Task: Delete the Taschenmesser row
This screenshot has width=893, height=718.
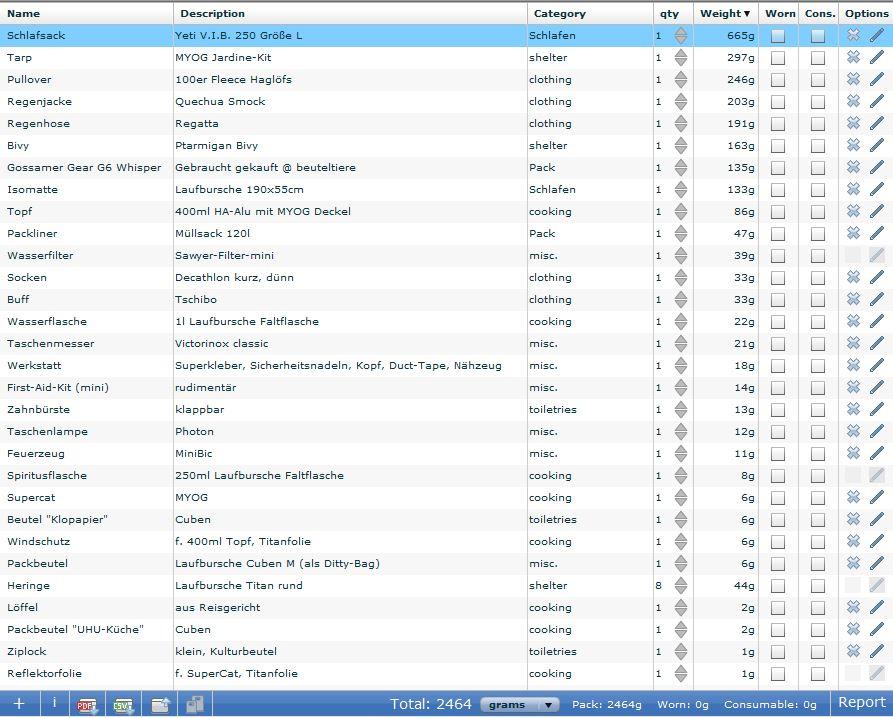Action: (853, 344)
